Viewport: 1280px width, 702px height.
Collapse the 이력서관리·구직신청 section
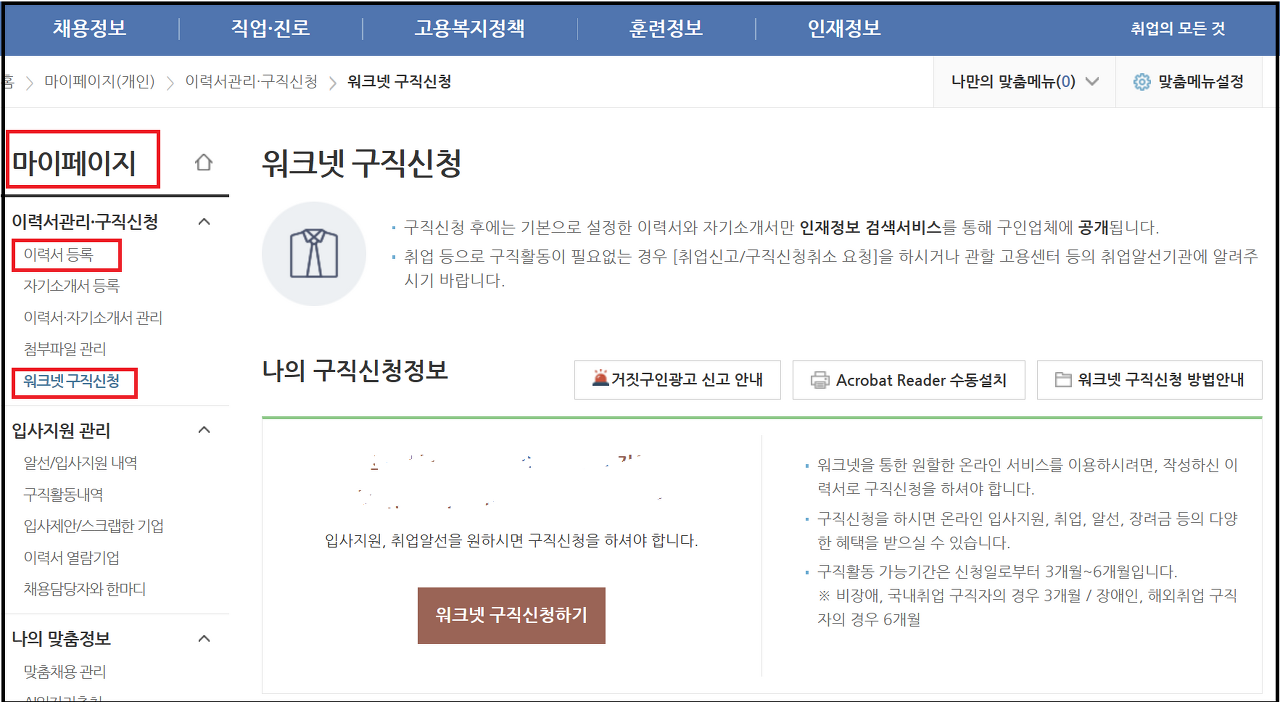[x=204, y=222]
